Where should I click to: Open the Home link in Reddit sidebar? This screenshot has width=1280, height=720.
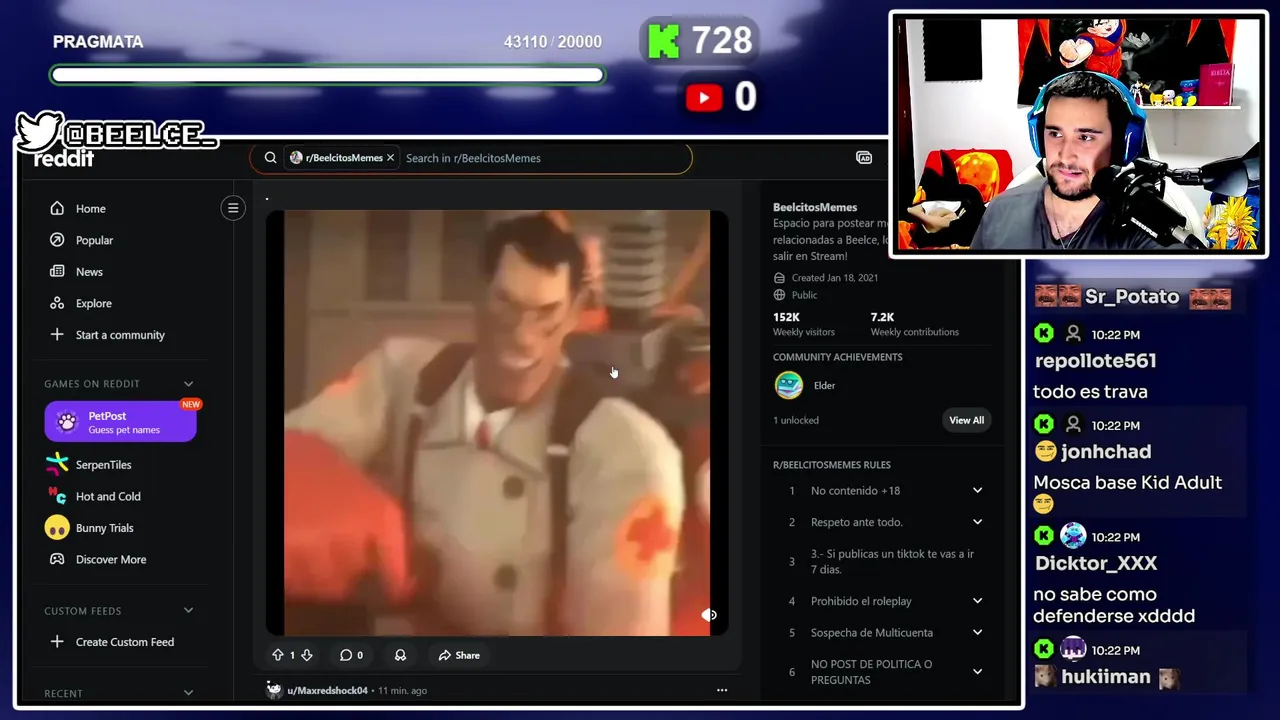90,209
